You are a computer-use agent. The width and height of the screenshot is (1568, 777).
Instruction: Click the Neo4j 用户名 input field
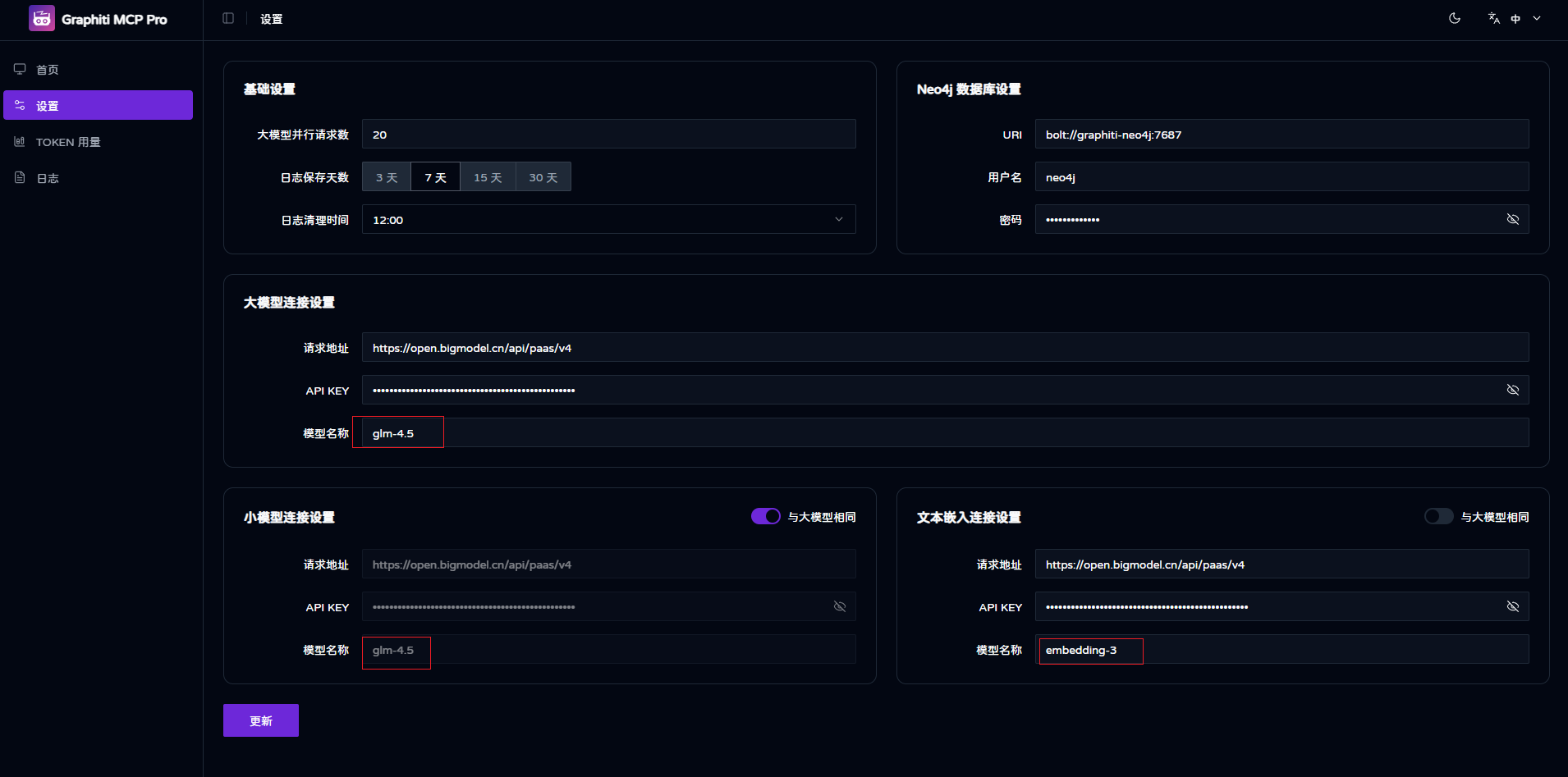[1282, 176]
